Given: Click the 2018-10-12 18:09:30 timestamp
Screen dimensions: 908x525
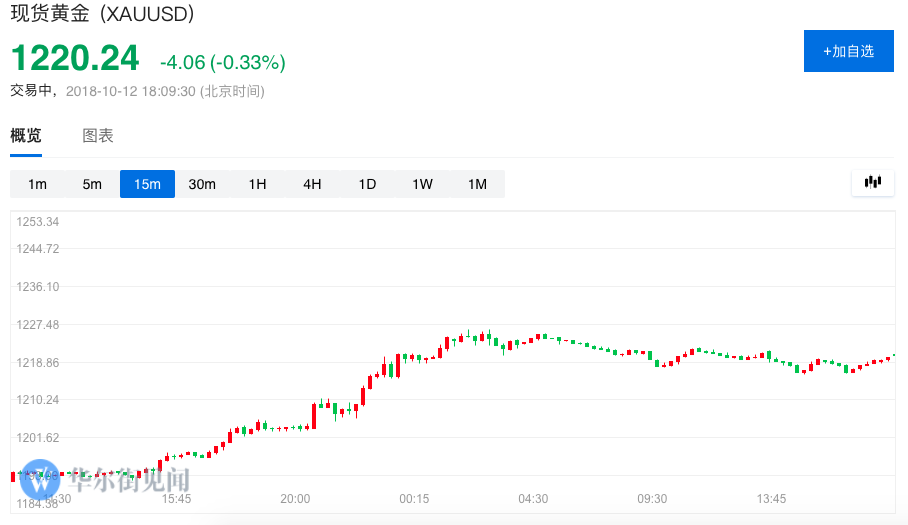Looking at the screenshot, I should coord(165,91).
